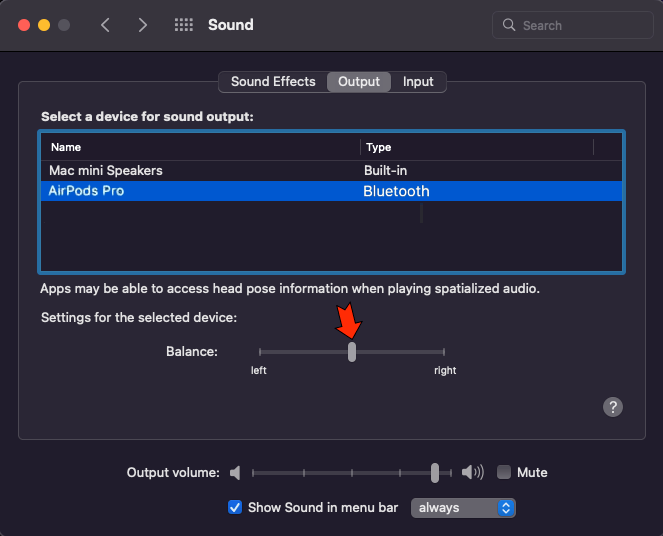Select Mac mini Speakers output device

(332, 170)
